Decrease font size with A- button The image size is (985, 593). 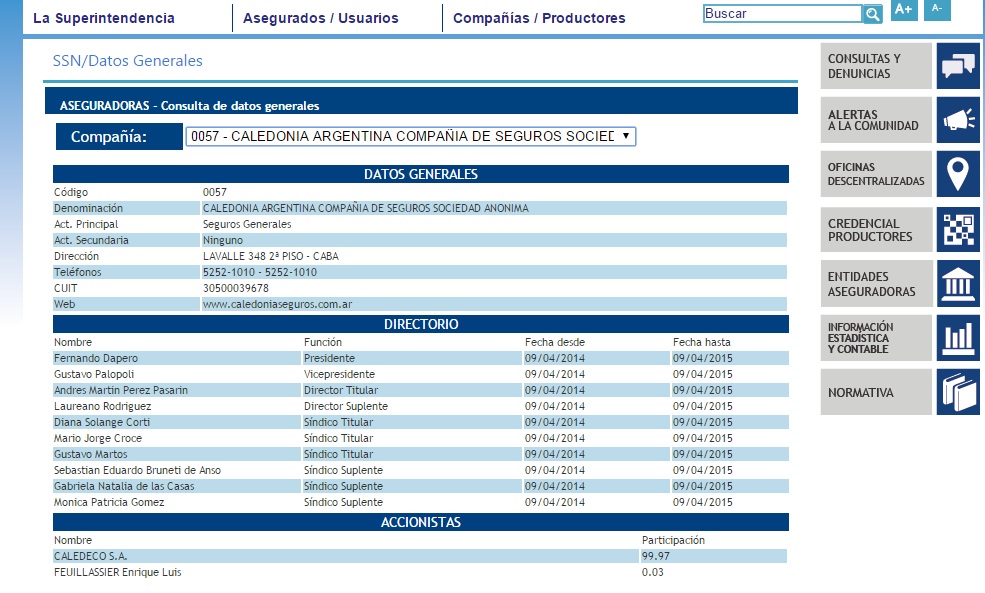(x=937, y=9)
